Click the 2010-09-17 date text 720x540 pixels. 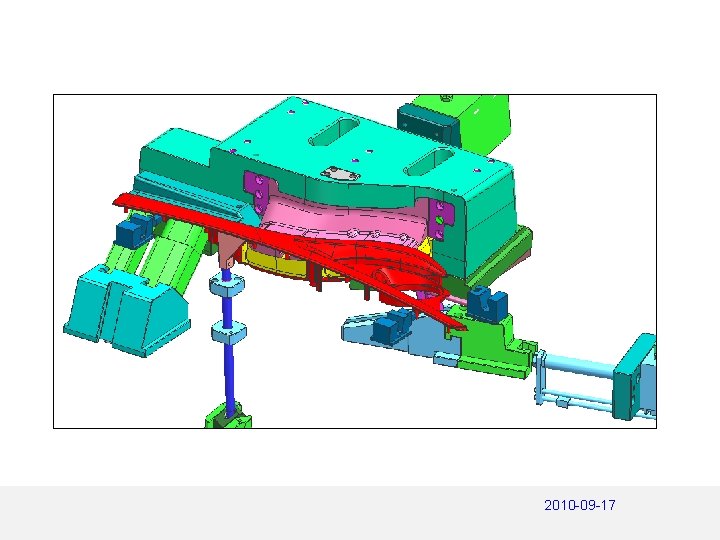pyautogui.click(x=579, y=505)
